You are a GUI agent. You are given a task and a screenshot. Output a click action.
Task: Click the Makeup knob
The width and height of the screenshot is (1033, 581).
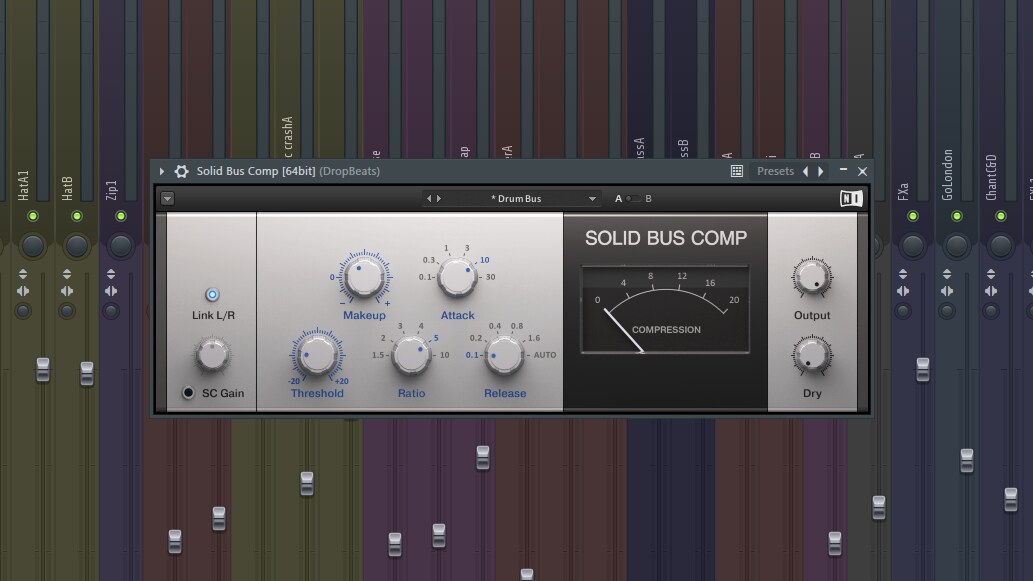tap(364, 277)
